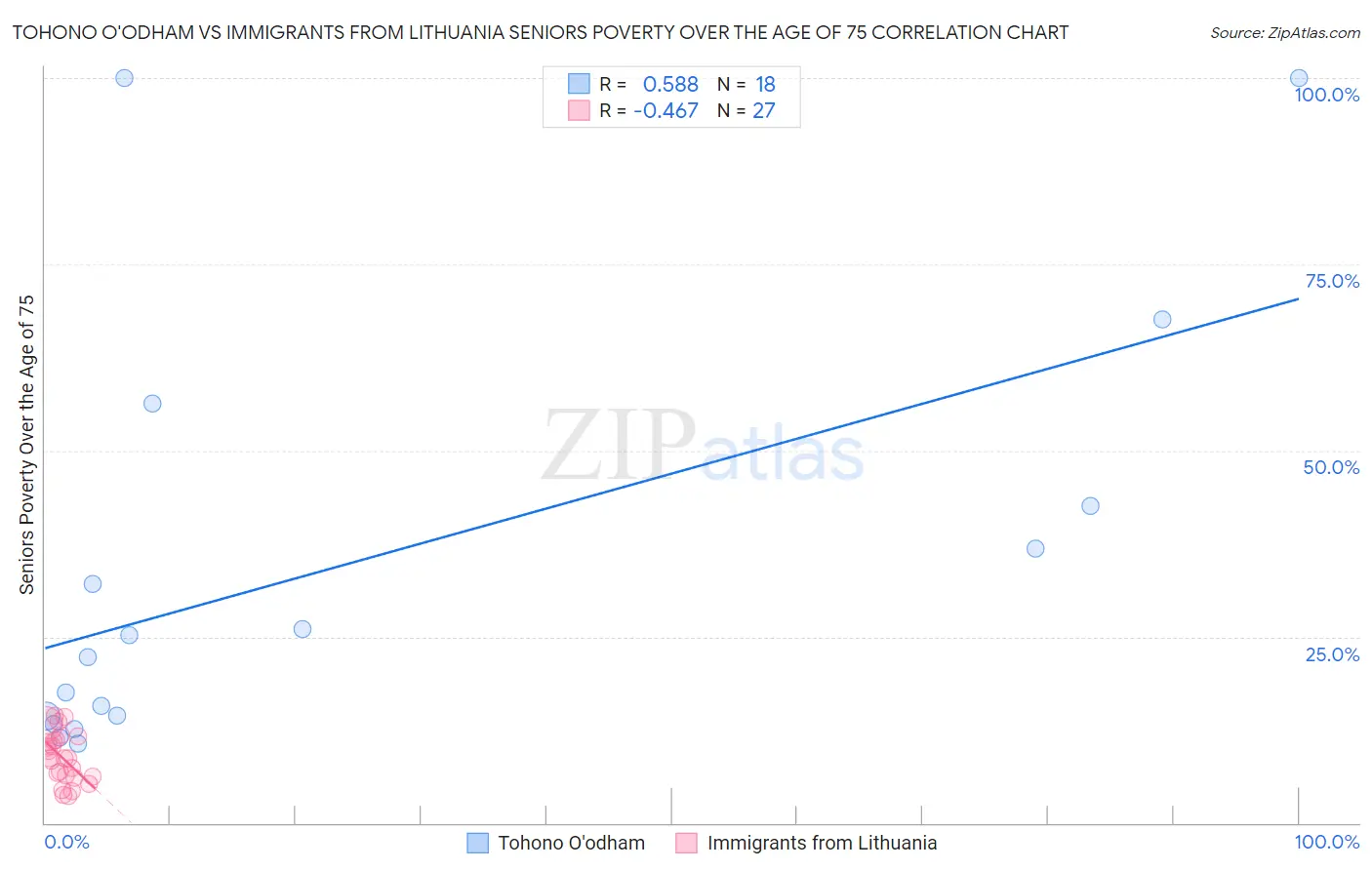
Task: Click the blue data point near 32% on the left
Action: coord(93,584)
